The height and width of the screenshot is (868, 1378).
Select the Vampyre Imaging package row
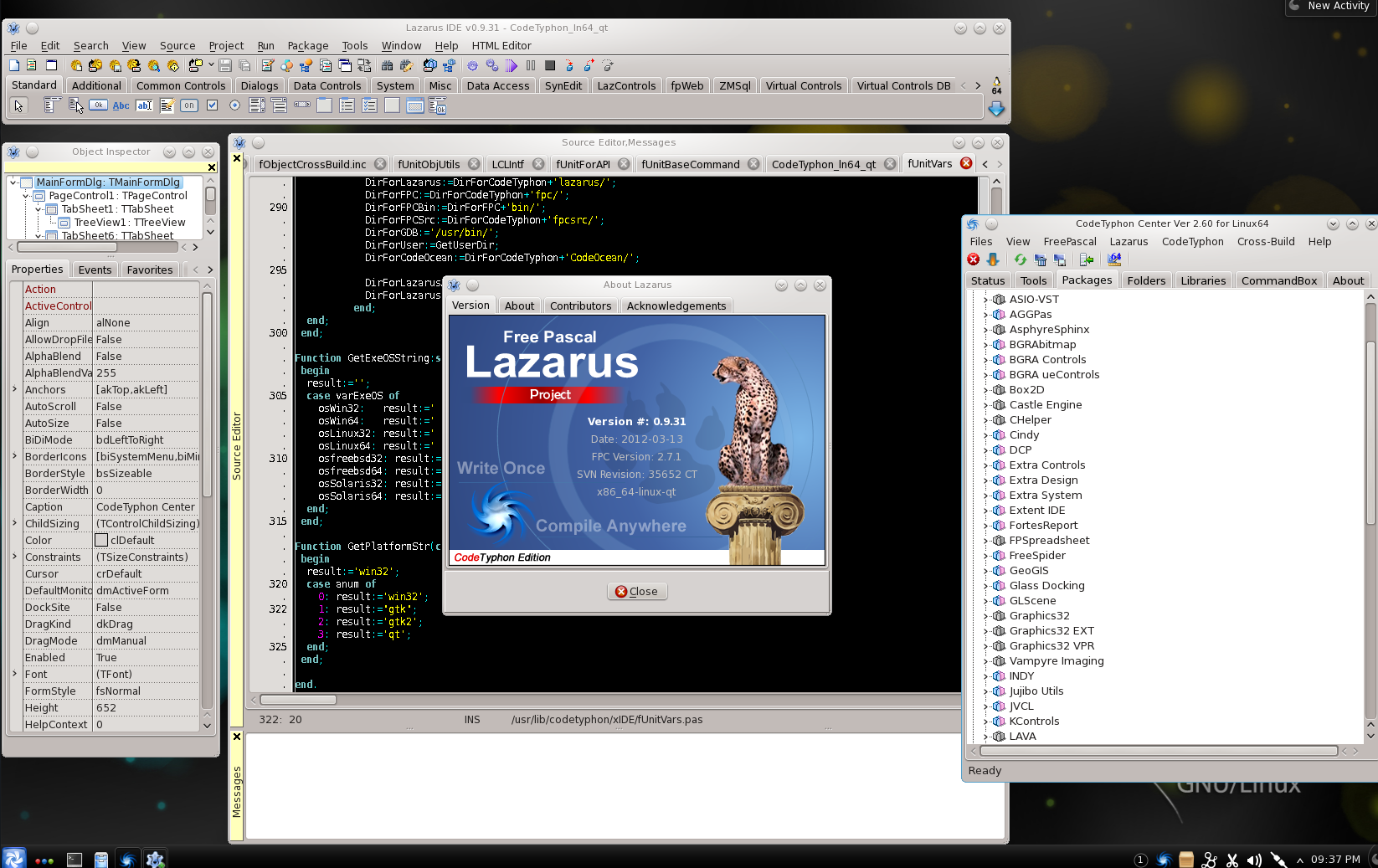1056,661
